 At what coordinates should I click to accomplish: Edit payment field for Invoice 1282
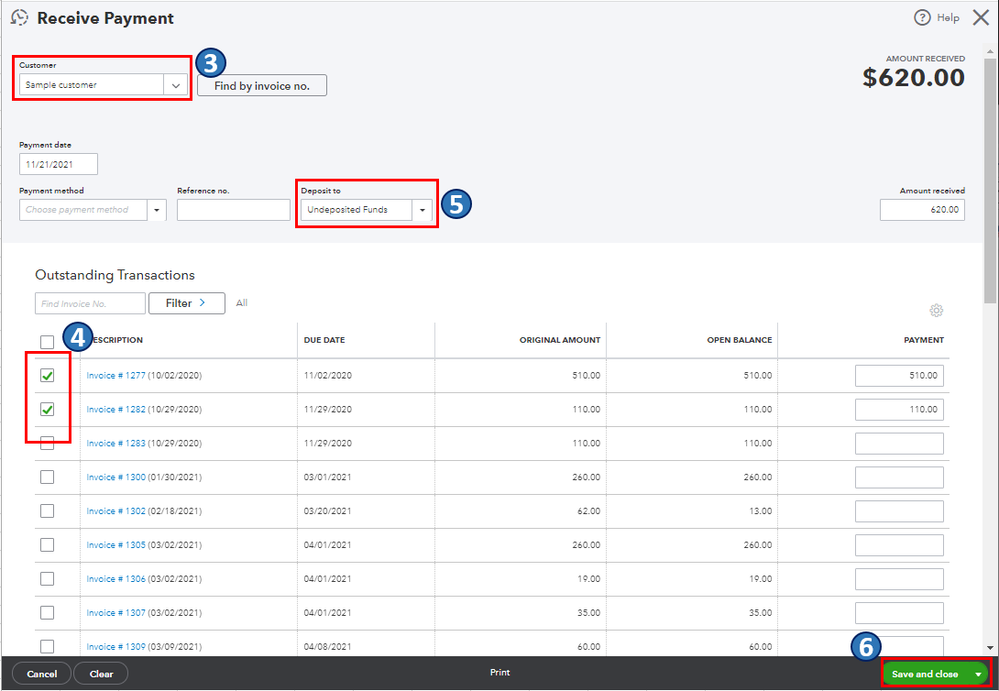899,410
